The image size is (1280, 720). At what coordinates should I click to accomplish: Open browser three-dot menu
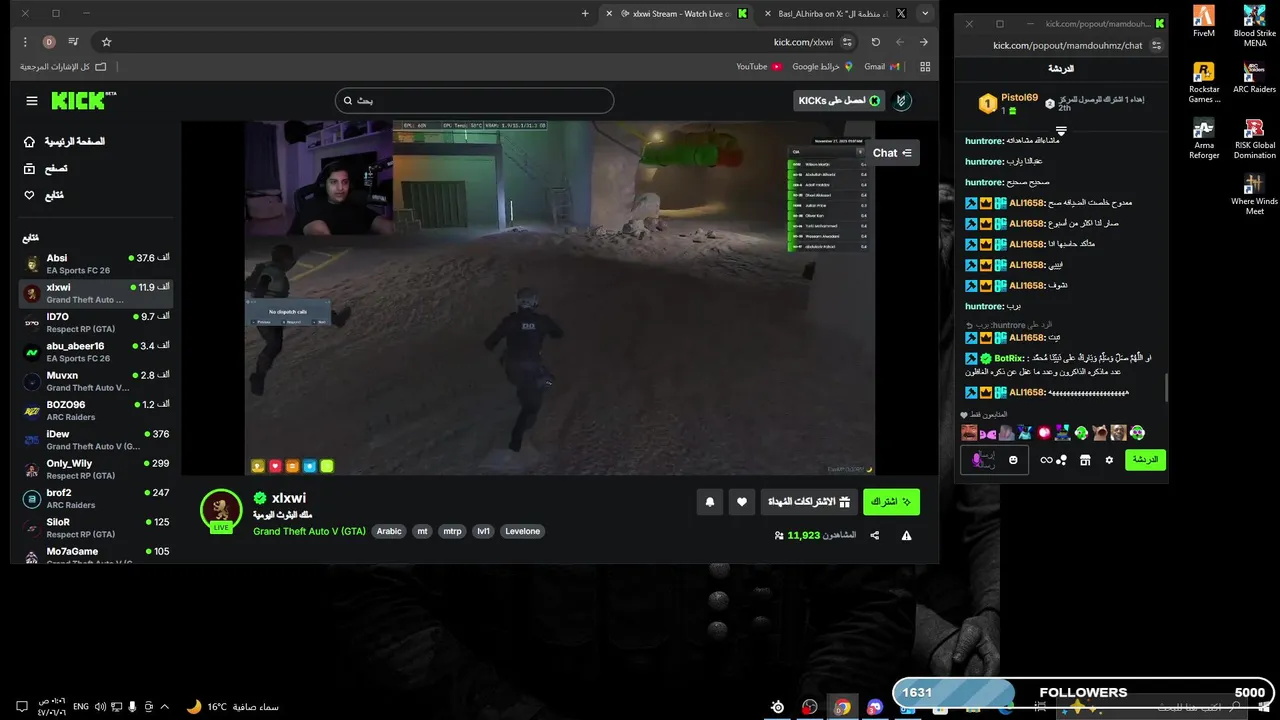26,42
